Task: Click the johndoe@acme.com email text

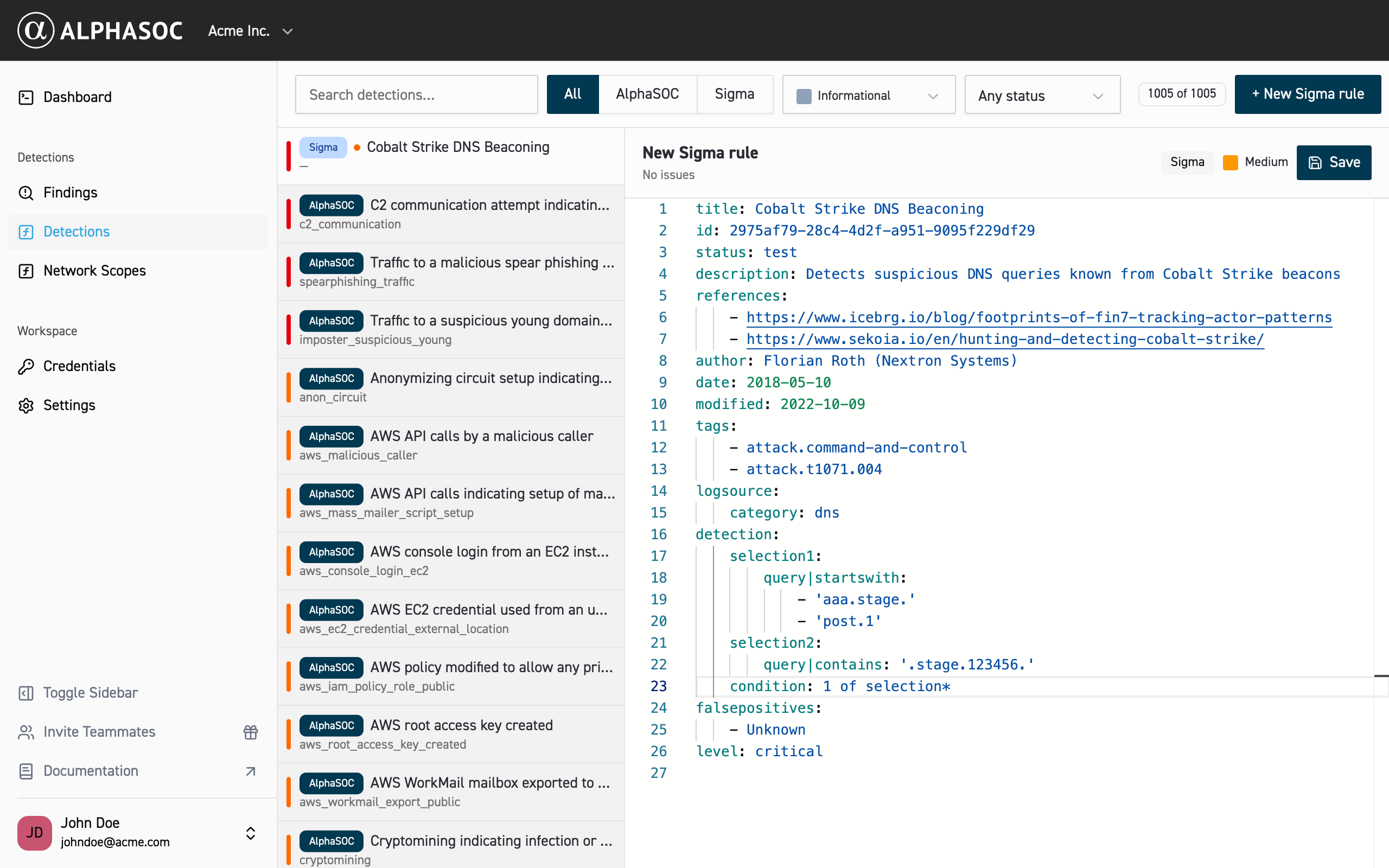Action: pyautogui.click(x=115, y=842)
